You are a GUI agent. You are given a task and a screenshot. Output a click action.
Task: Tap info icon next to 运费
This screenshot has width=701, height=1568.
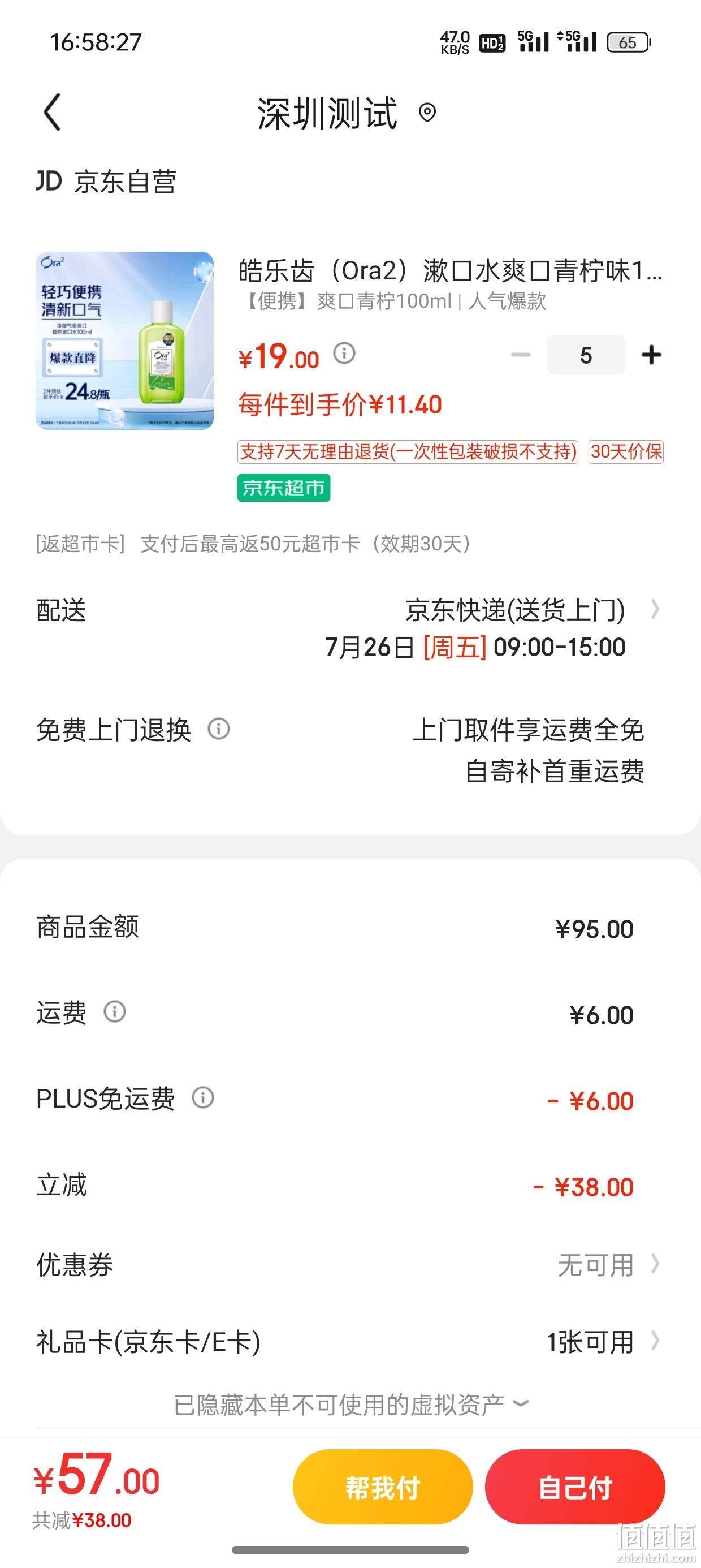pyautogui.click(x=115, y=1011)
